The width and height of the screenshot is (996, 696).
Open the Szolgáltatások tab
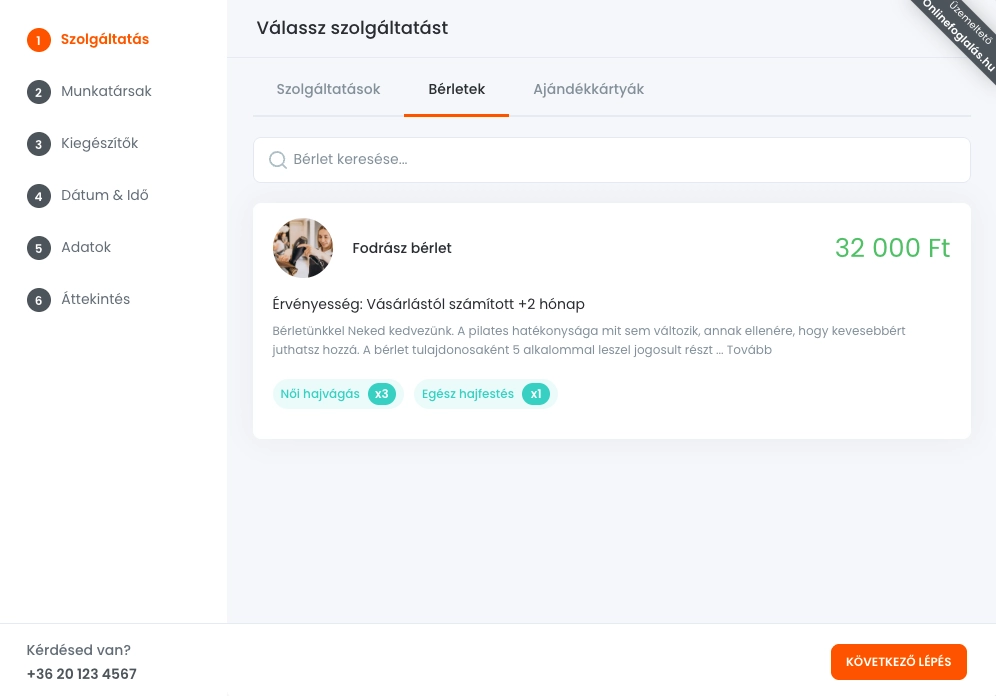(328, 89)
